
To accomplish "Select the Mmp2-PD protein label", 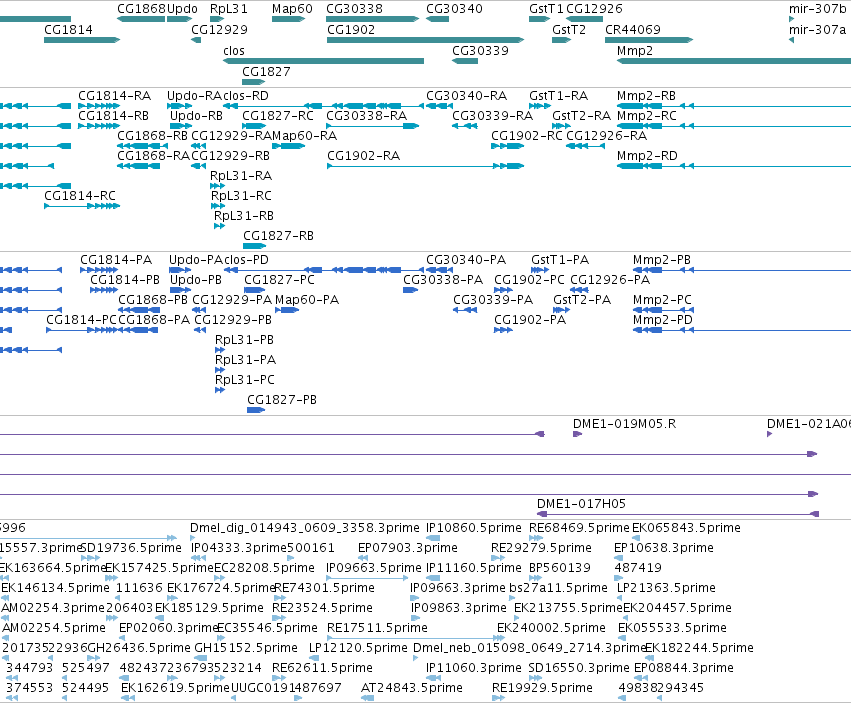I will tap(663, 320).
